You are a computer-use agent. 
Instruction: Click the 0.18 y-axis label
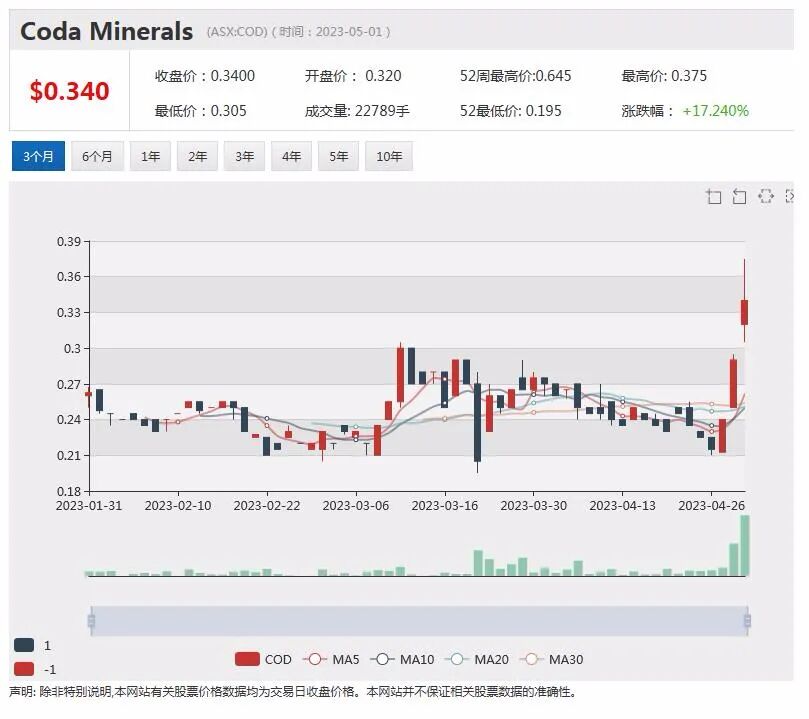pos(69,491)
